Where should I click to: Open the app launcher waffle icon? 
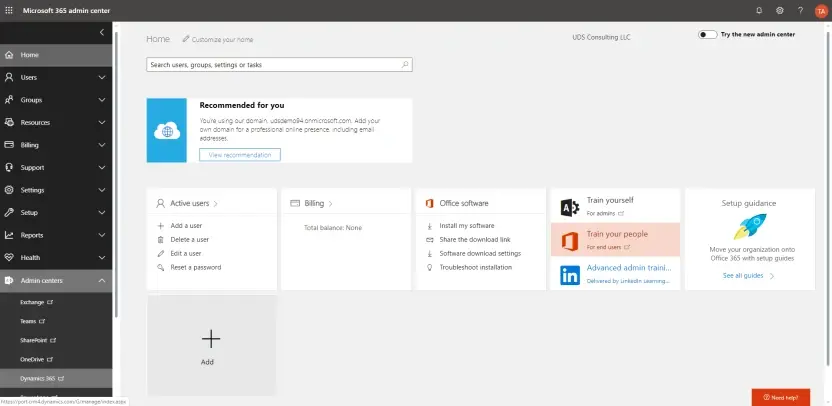pyautogui.click(x=9, y=10)
